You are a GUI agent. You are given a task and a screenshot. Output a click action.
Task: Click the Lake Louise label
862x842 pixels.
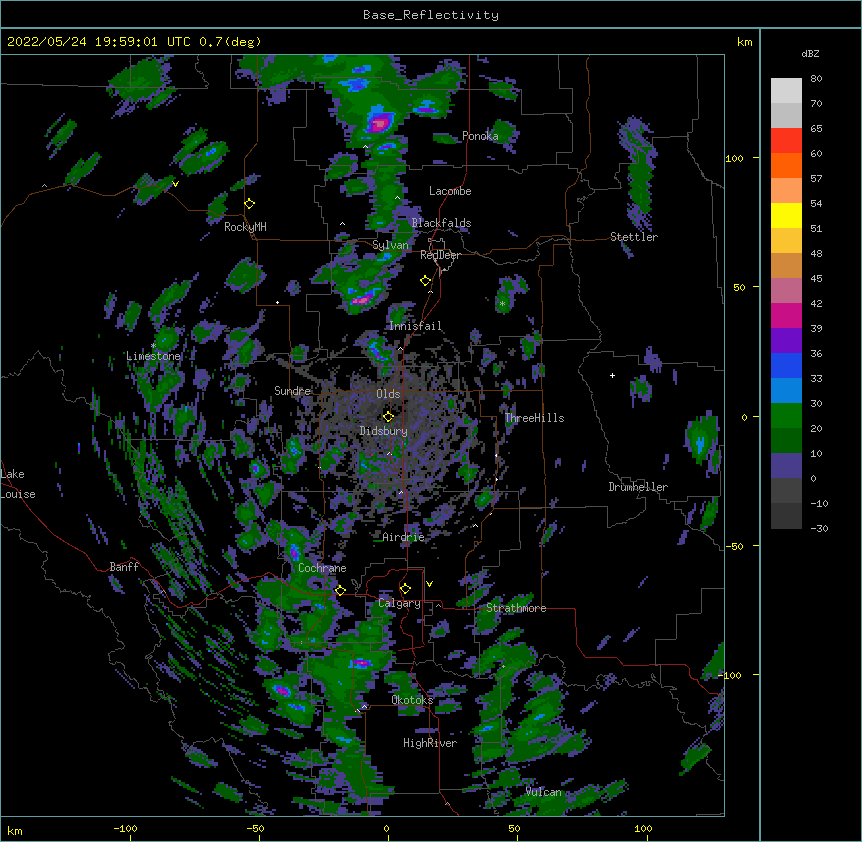pyautogui.click(x=16, y=484)
